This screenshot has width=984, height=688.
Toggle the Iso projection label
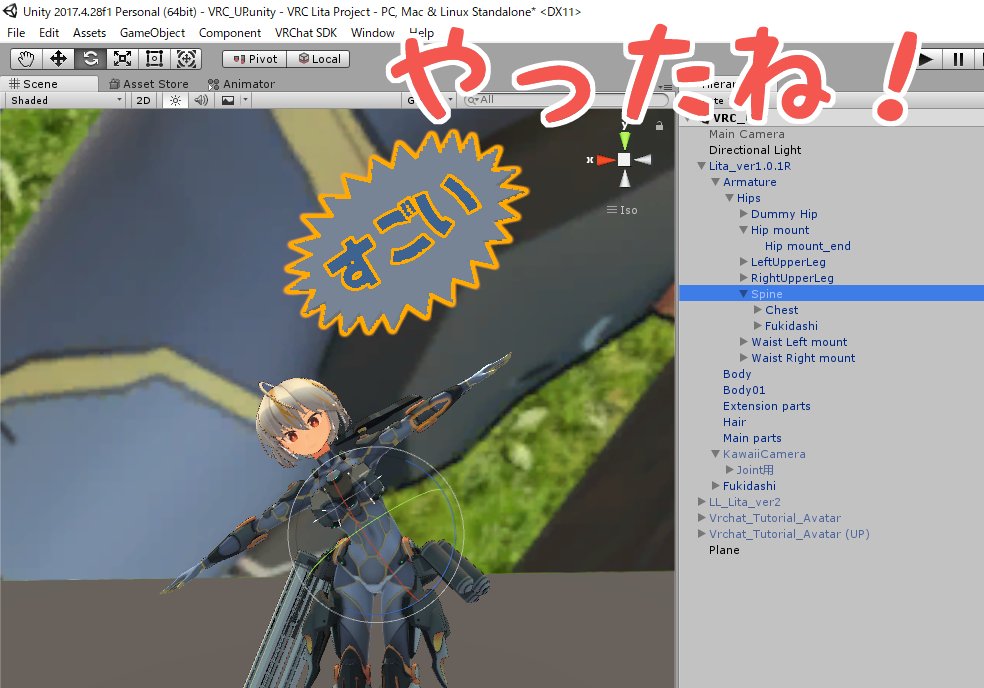point(622,210)
